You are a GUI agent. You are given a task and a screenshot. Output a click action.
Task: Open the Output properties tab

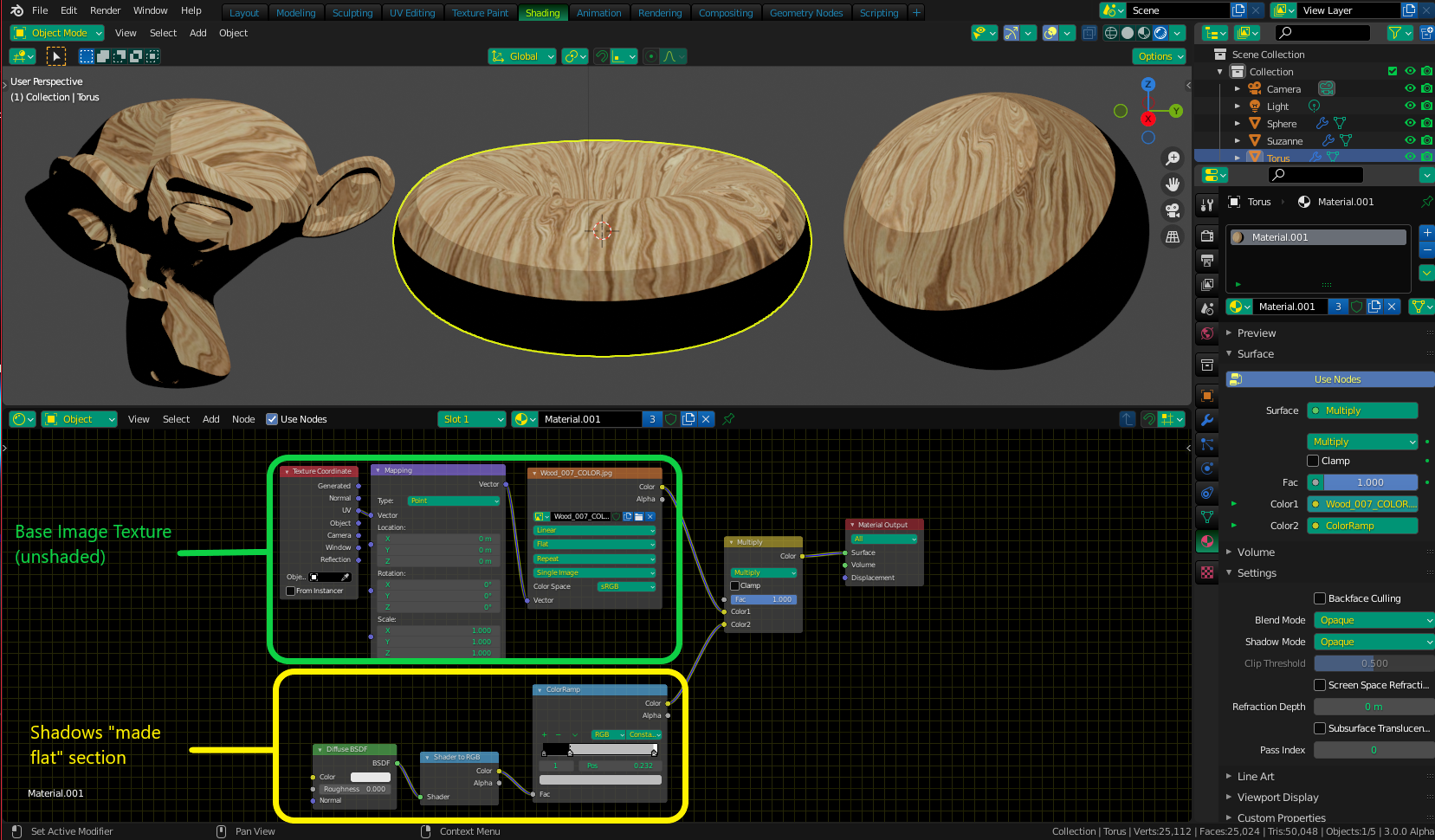click(1207, 260)
